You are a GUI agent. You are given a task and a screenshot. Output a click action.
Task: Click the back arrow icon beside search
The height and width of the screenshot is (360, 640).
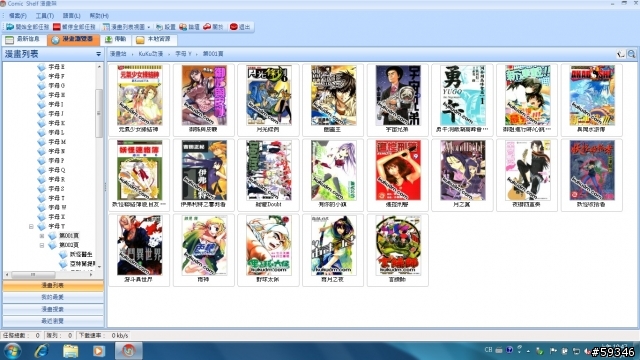pos(621,54)
